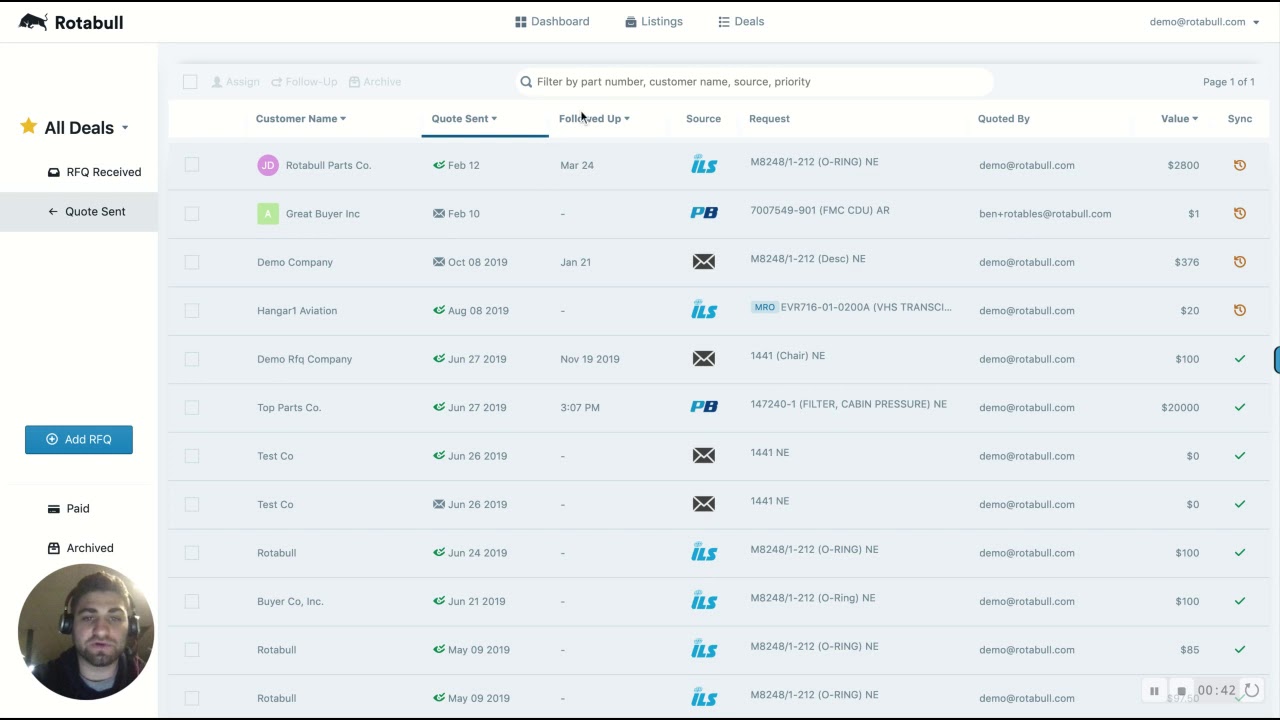Click the ILS source icon for Rotabull Parts Co.
Screen dimensions: 1280x720
pos(704,165)
